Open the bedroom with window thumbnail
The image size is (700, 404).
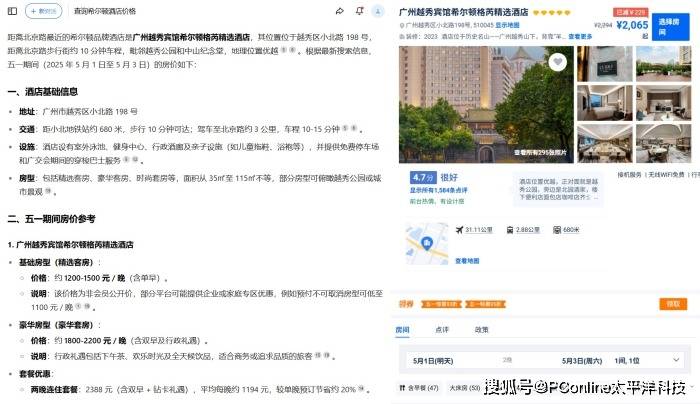(x=604, y=104)
